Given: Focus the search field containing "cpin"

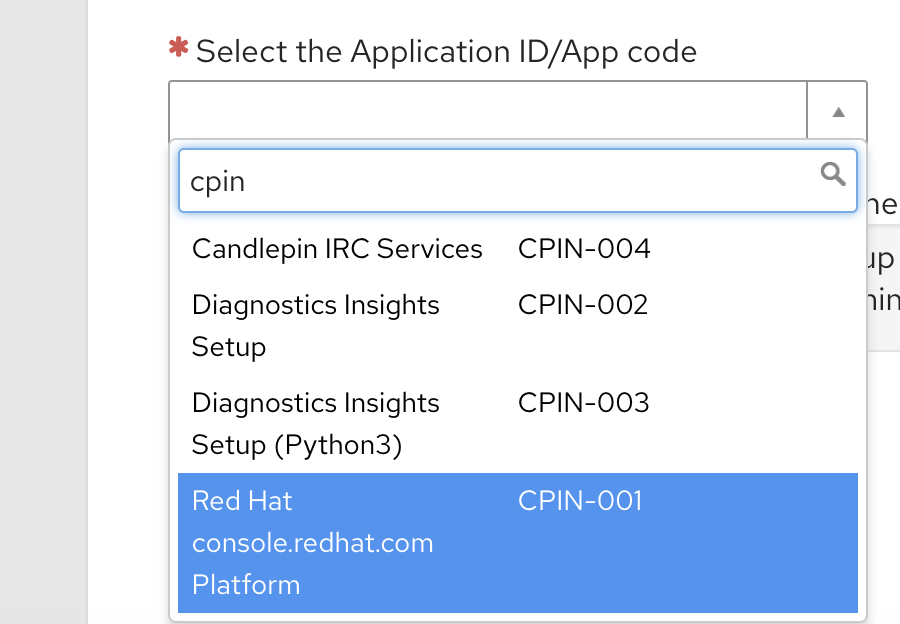Looking at the screenshot, I should 500,181.
